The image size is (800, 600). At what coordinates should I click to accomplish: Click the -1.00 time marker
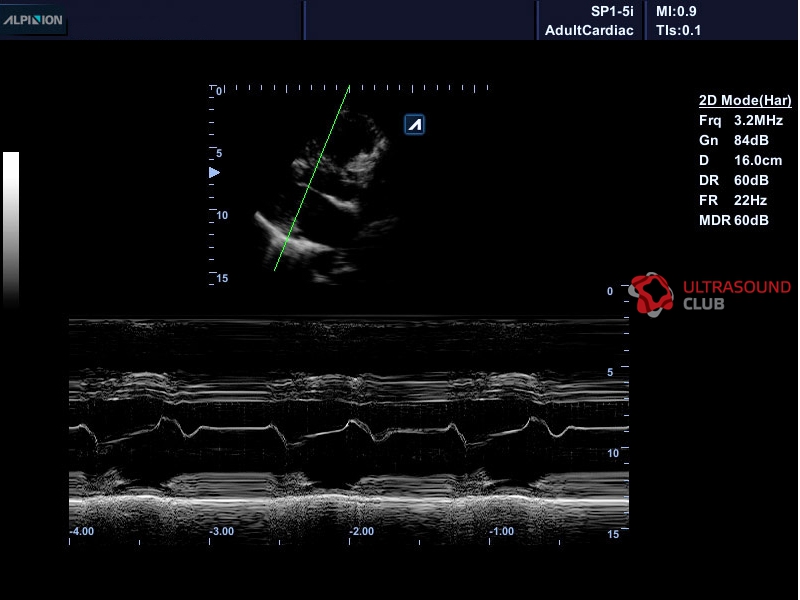coord(502,531)
